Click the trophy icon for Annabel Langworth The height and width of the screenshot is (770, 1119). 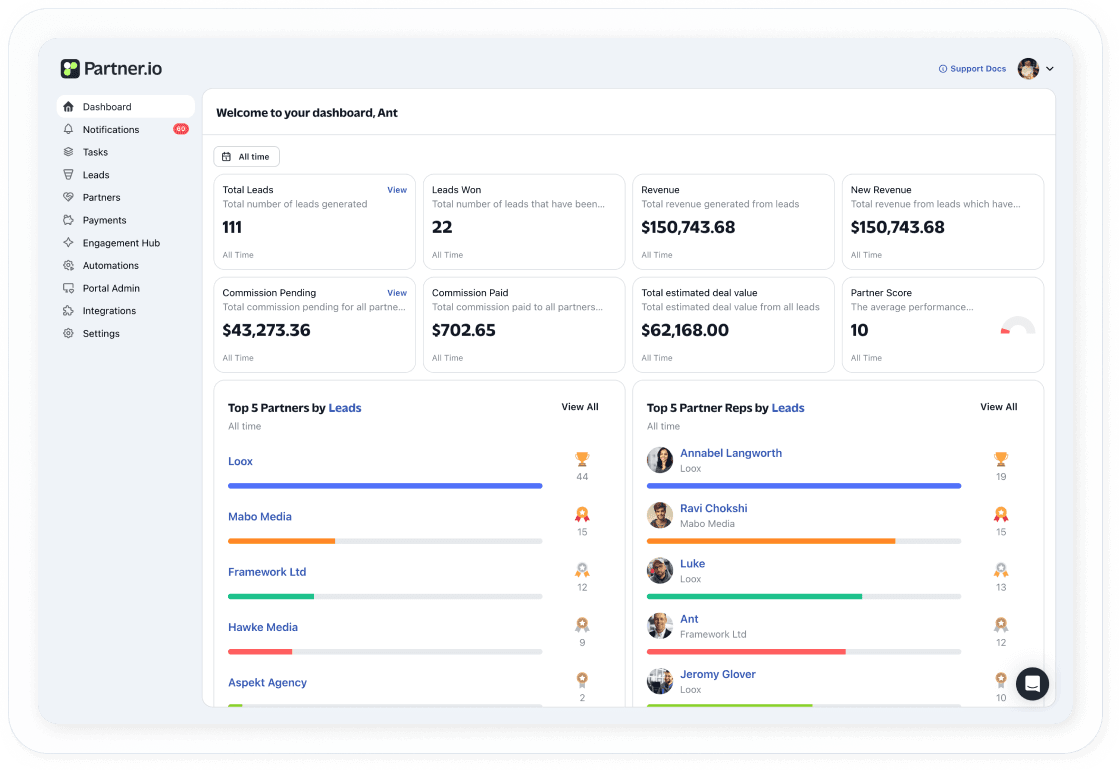(x=1001, y=459)
